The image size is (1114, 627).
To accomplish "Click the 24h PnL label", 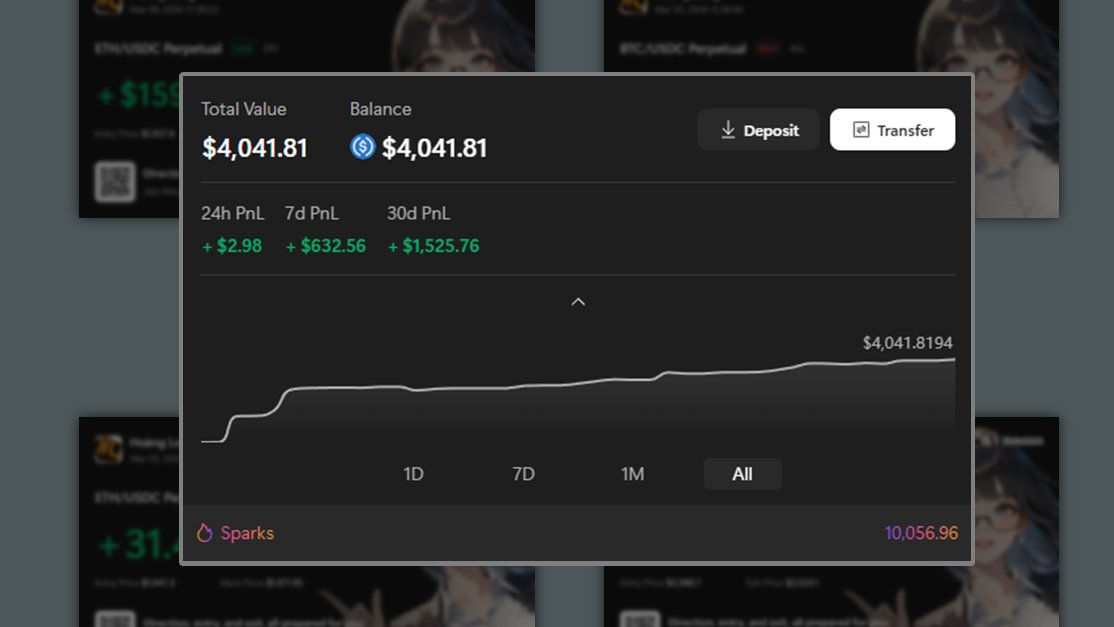I will coord(232,213).
